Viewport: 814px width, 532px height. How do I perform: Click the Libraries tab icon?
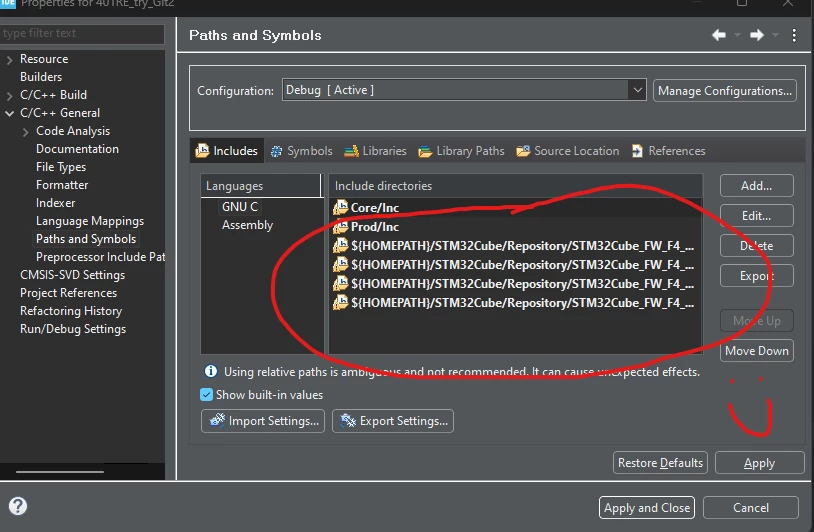pos(351,151)
